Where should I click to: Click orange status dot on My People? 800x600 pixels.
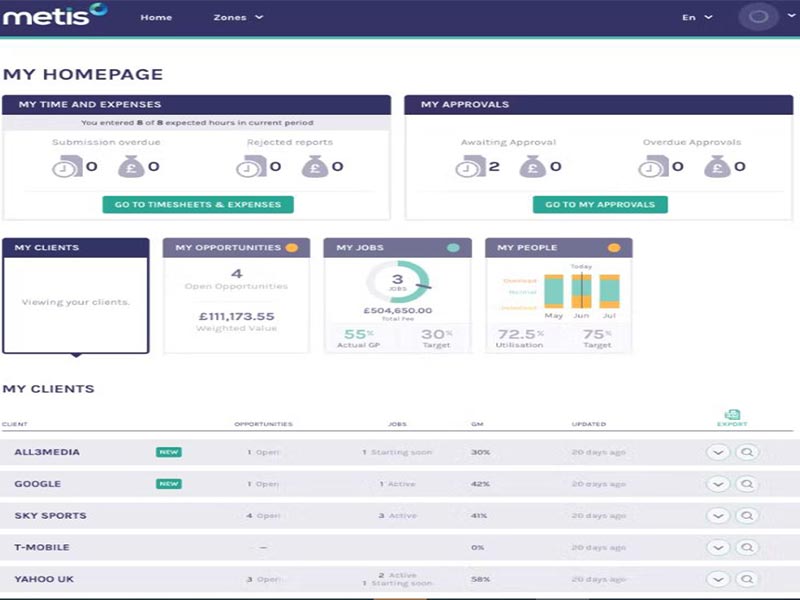coord(614,248)
